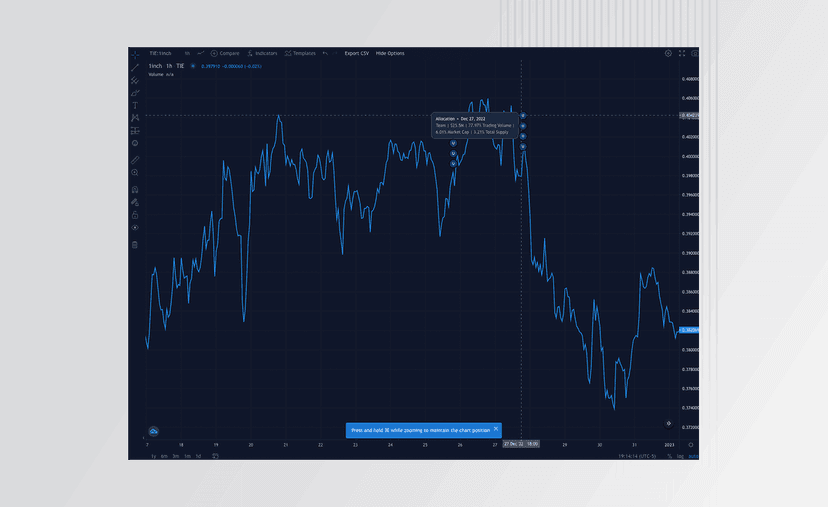
Task: Open the emoji icons tool
Action: [x=135, y=143]
